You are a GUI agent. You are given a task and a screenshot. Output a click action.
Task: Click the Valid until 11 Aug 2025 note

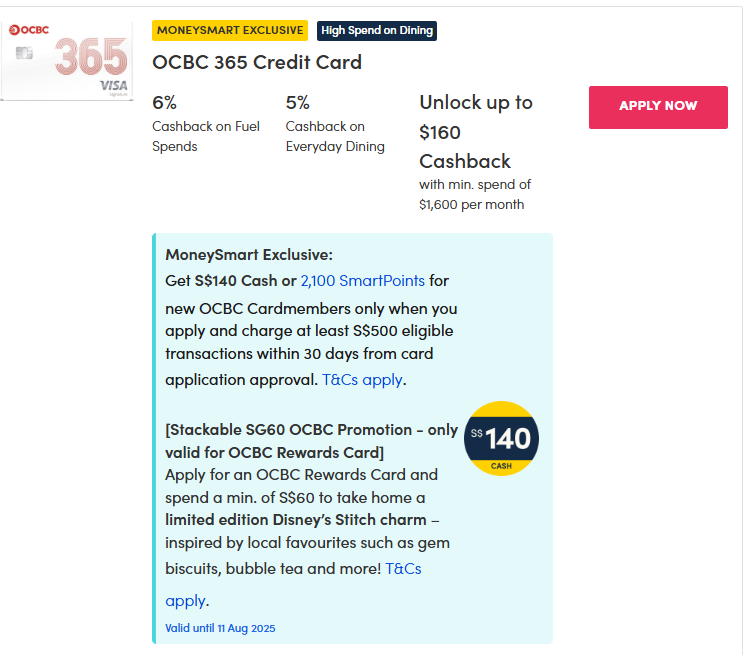[220, 628]
